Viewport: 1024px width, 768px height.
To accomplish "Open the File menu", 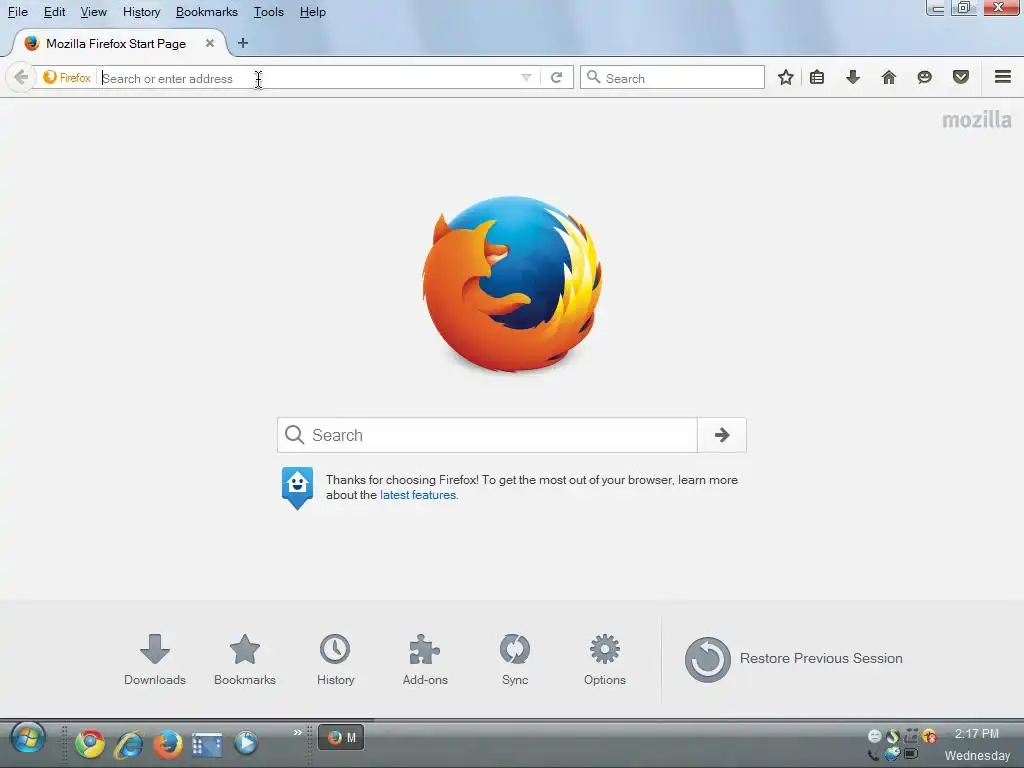I will (x=18, y=12).
